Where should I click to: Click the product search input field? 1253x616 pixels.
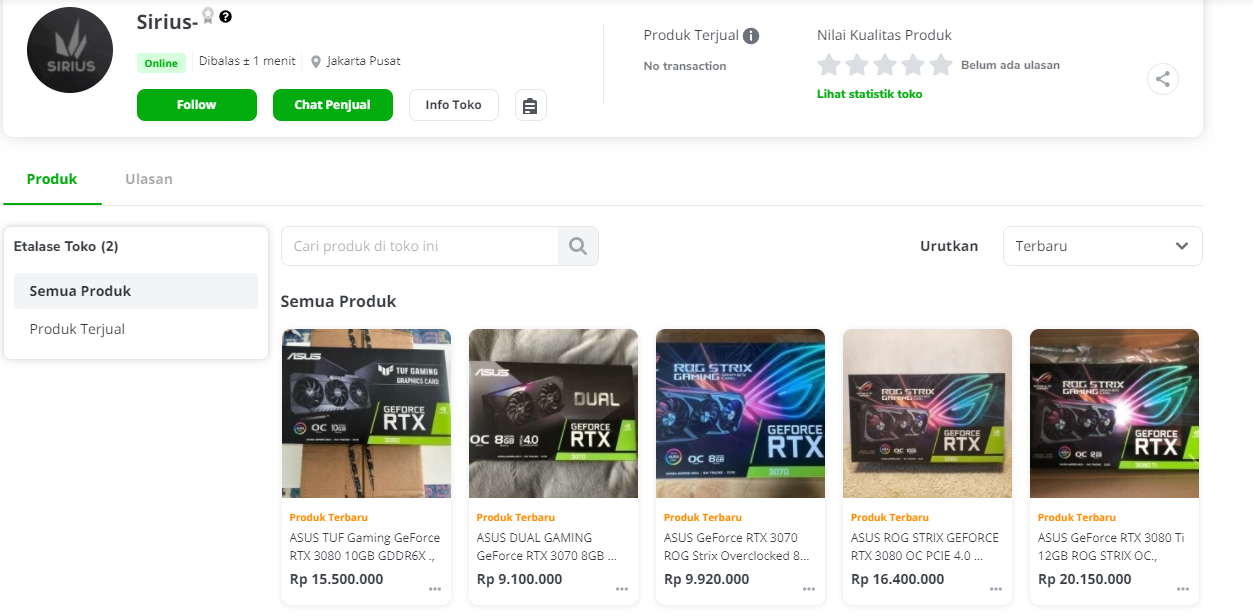tap(420, 246)
